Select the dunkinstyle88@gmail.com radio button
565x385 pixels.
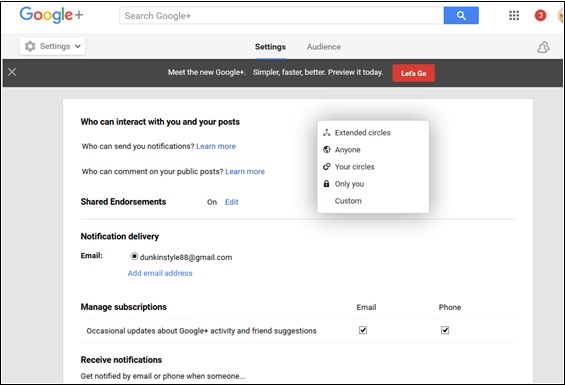coord(134,256)
